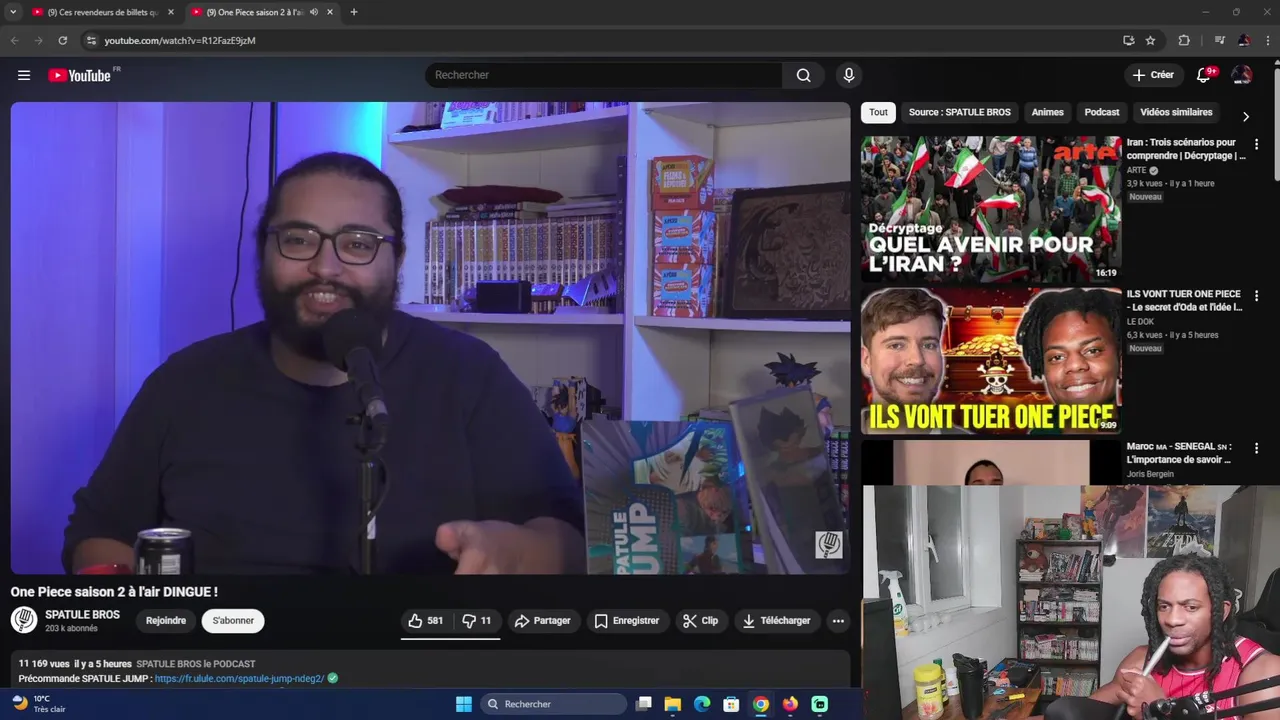Dislike the video with thumbs down
1280x720 pixels.
476,621
